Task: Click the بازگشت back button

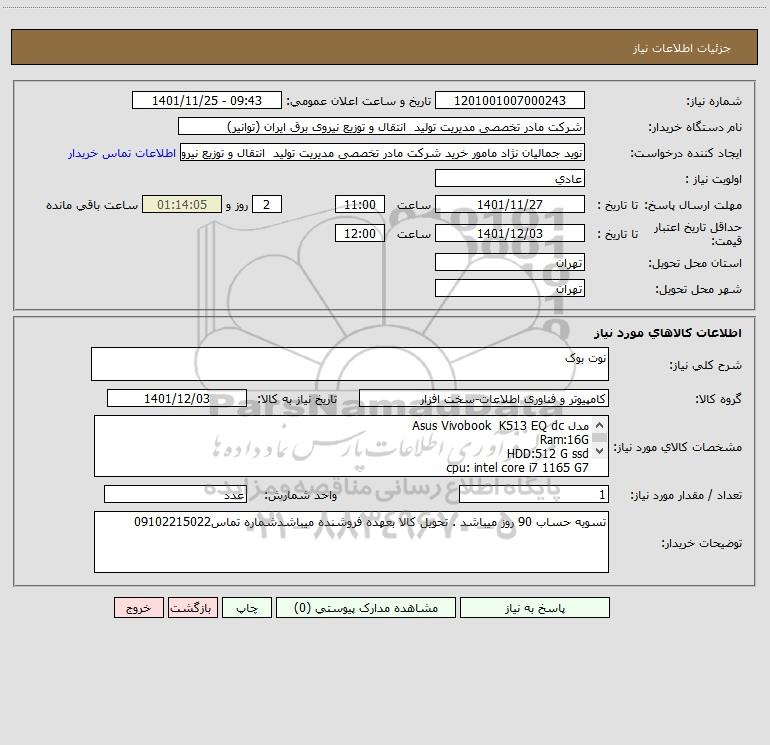Action: (192, 607)
